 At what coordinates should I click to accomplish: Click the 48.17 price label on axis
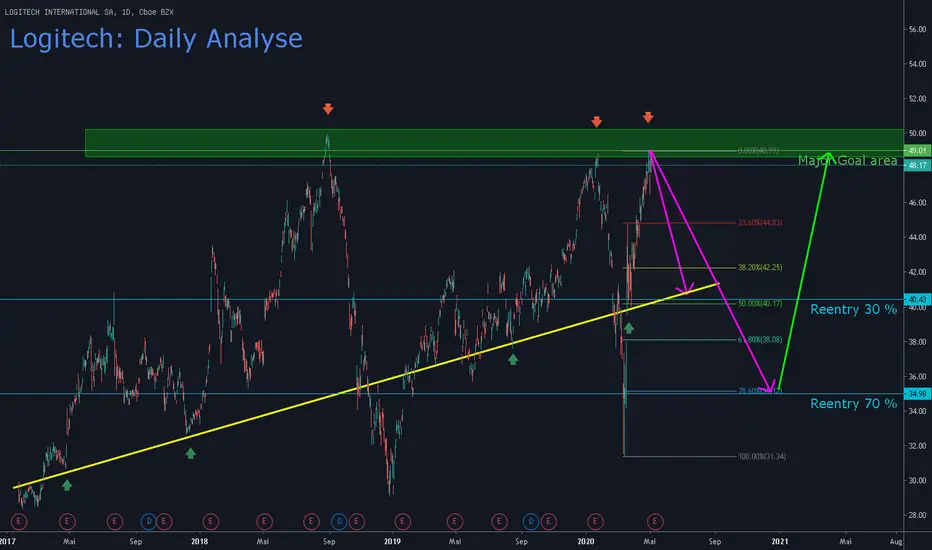[917, 165]
